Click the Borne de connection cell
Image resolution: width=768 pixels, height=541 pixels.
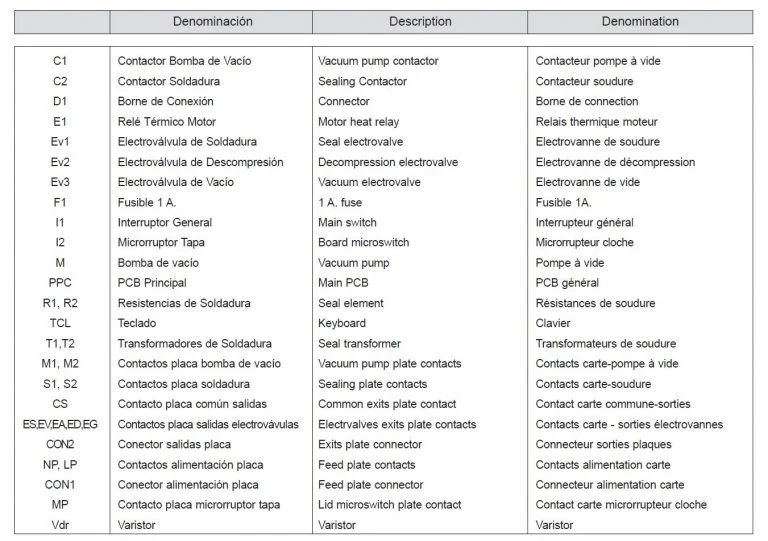[586, 101]
